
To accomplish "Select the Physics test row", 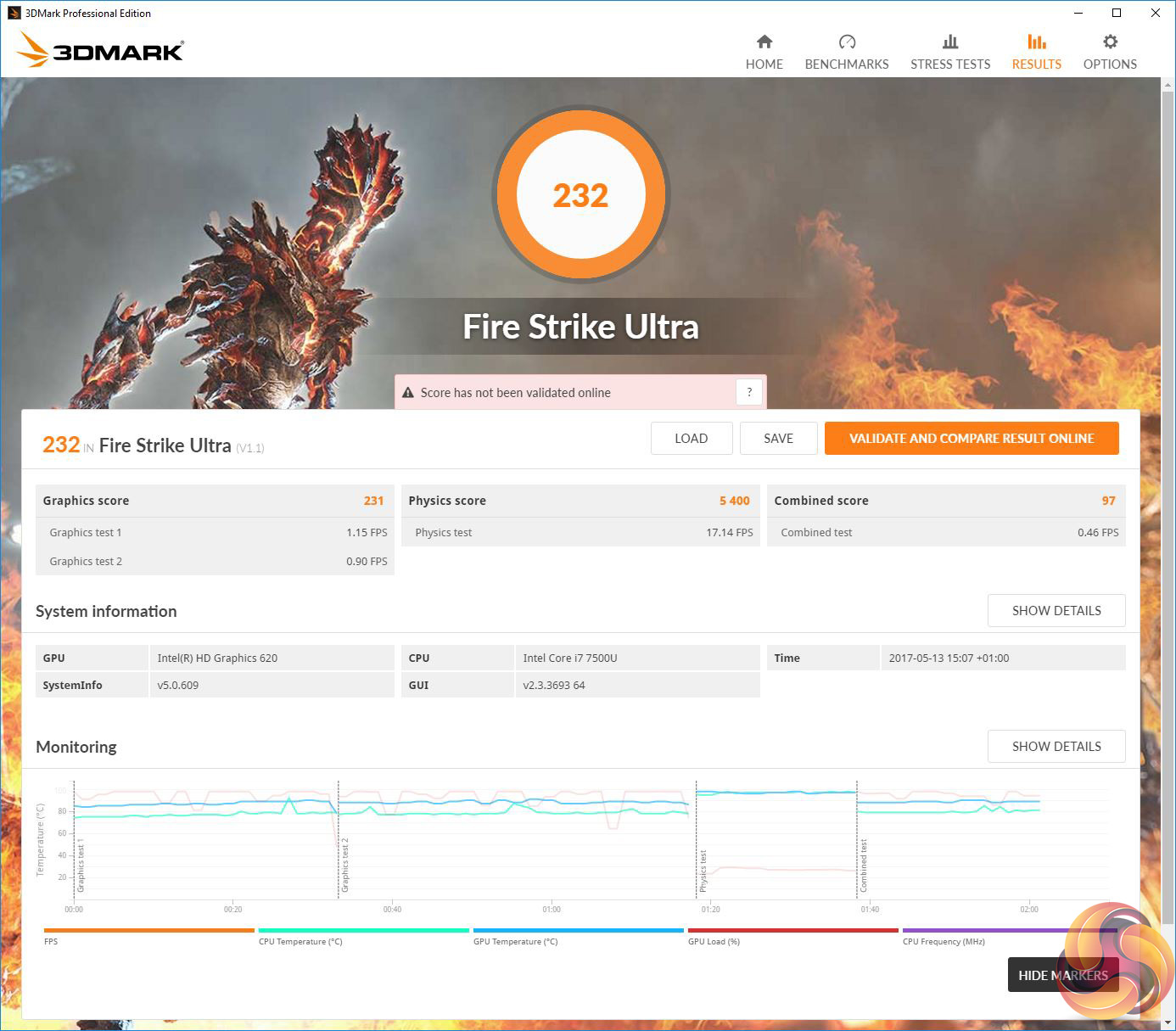I will 580,532.
